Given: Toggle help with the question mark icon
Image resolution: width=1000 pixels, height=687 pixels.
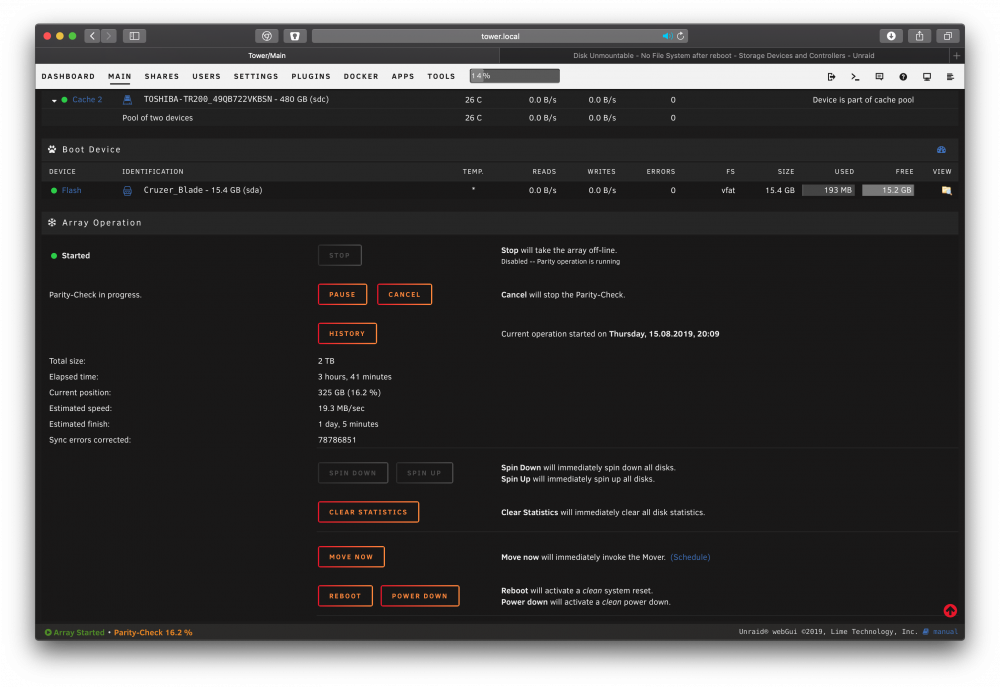Looking at the screenshot, I should (903, 77).
